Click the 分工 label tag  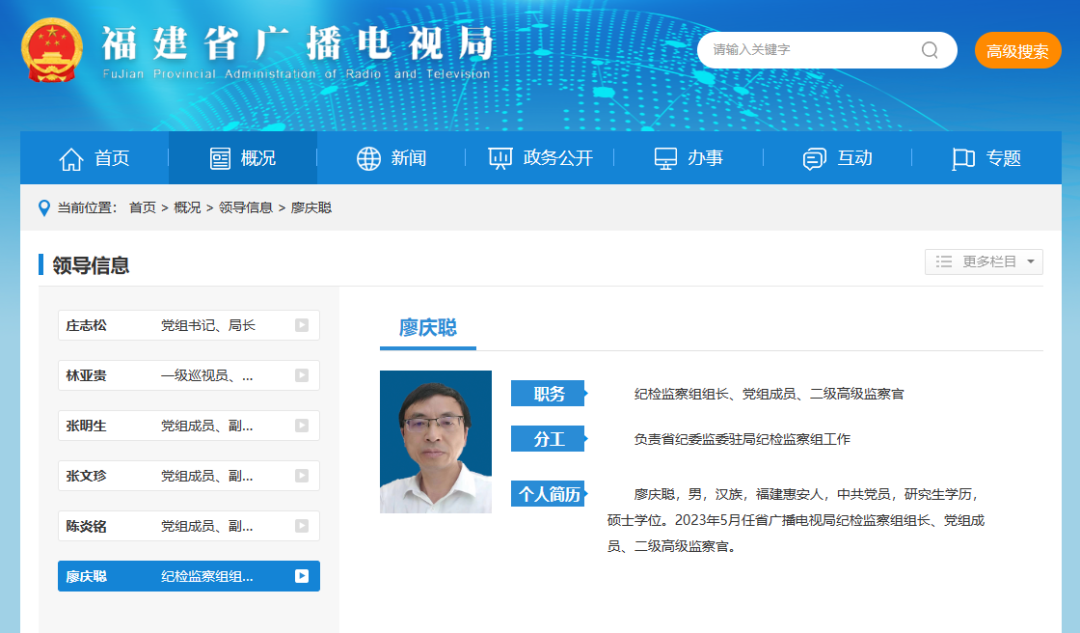click(x=549, y=439)
